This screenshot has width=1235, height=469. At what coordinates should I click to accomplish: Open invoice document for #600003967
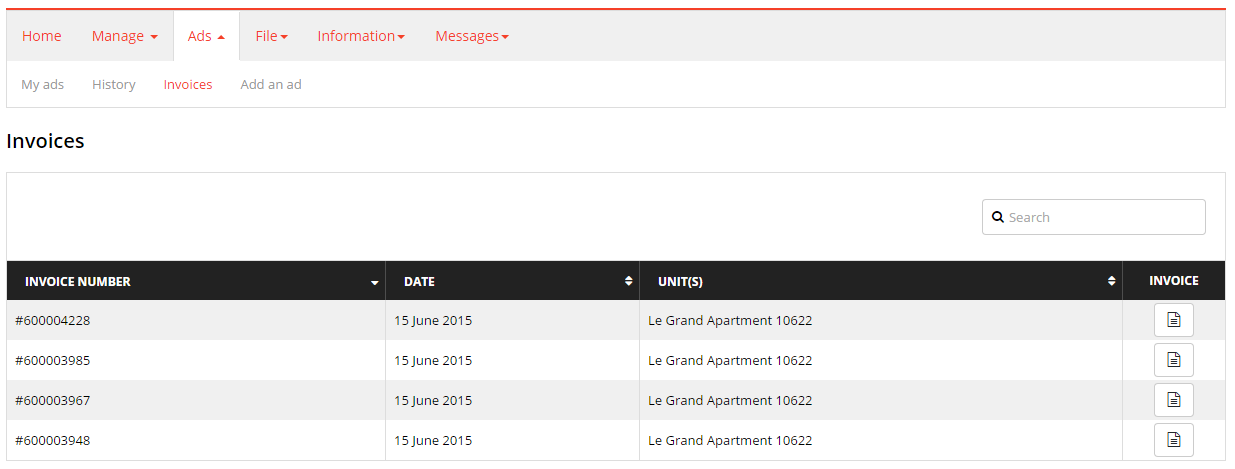coord(1173,400)
